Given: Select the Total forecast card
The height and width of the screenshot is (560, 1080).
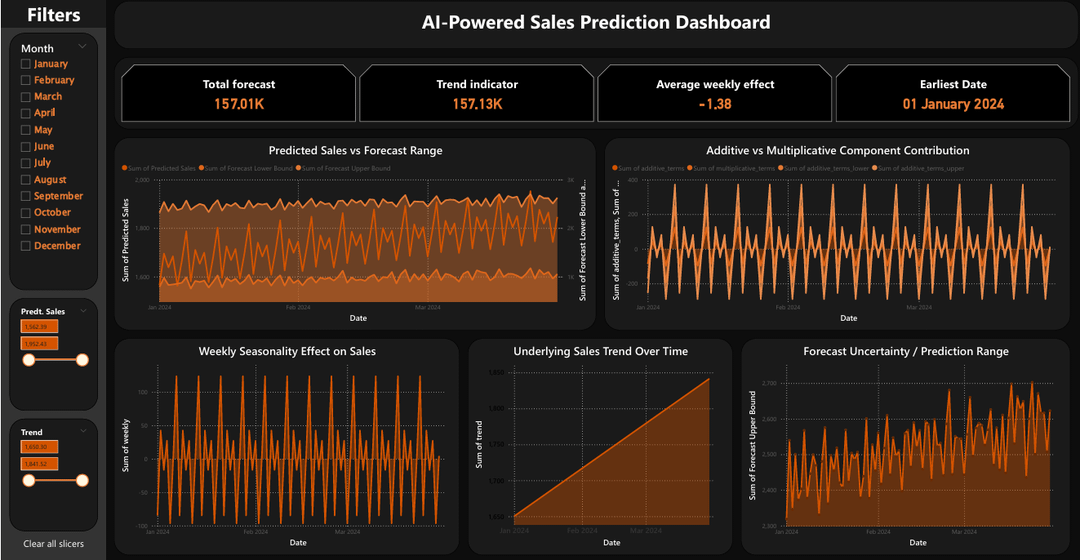Looking at the screenshot, I should click(x=239, y=94).
